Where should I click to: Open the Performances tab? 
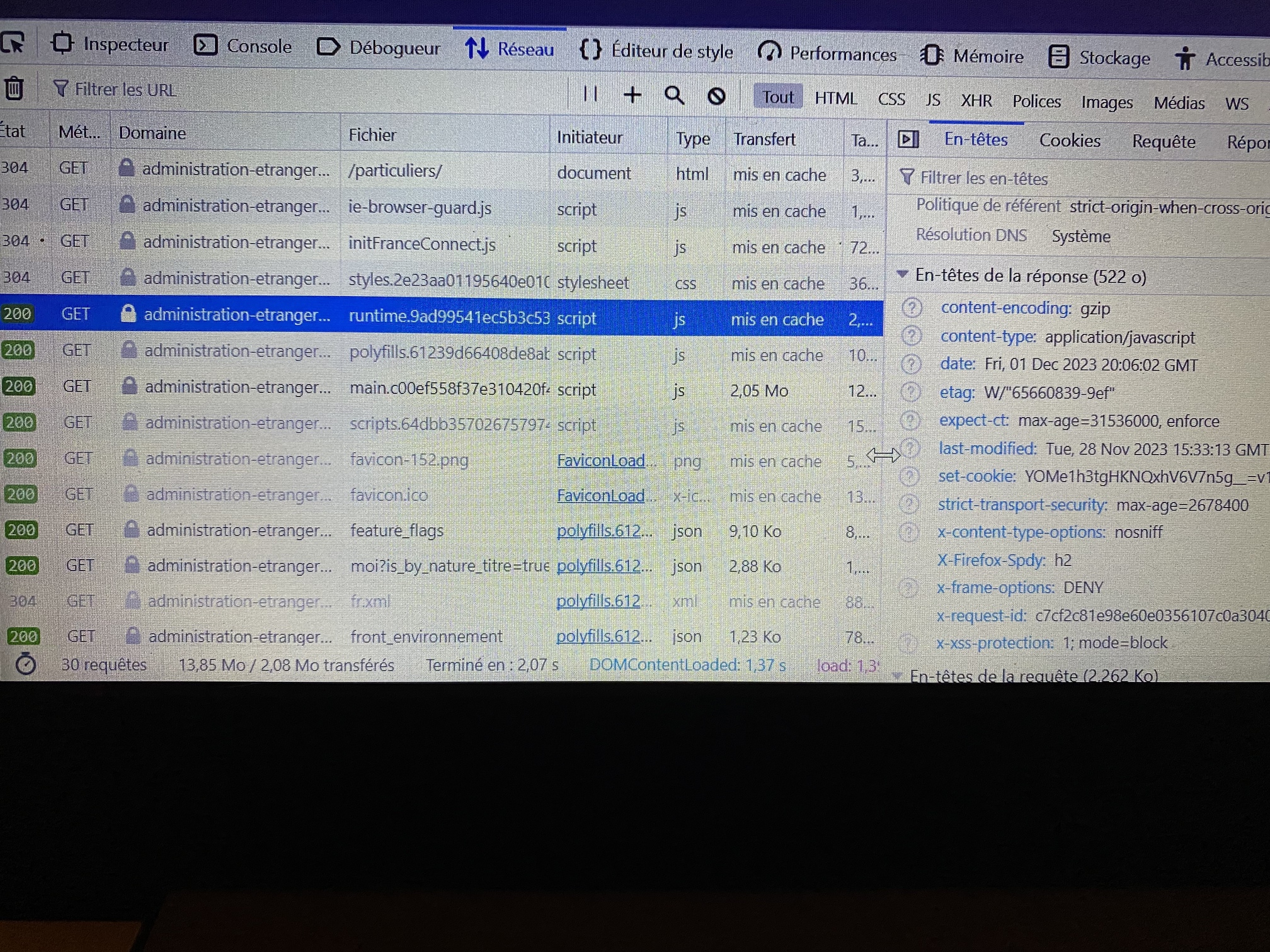coord(827,54)
